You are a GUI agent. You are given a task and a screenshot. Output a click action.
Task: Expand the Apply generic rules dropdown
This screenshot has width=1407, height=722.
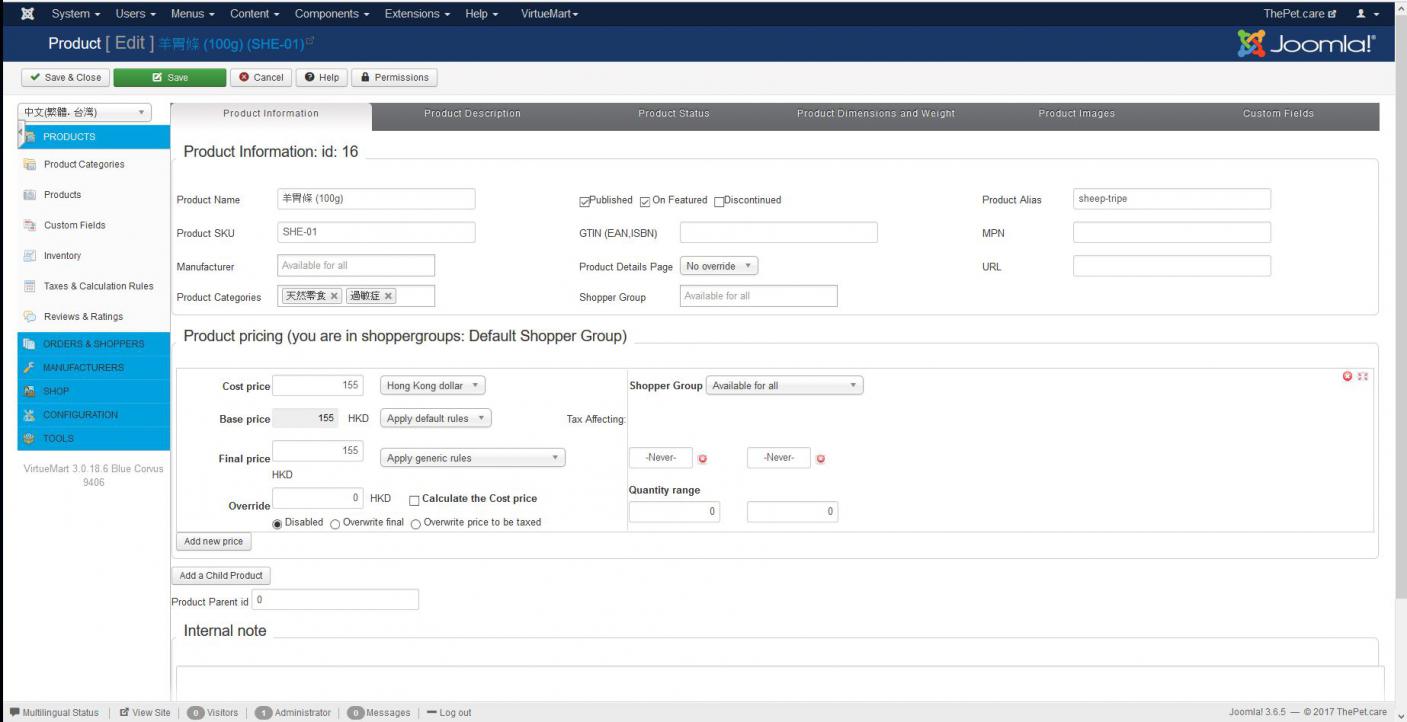coord(472,458)
